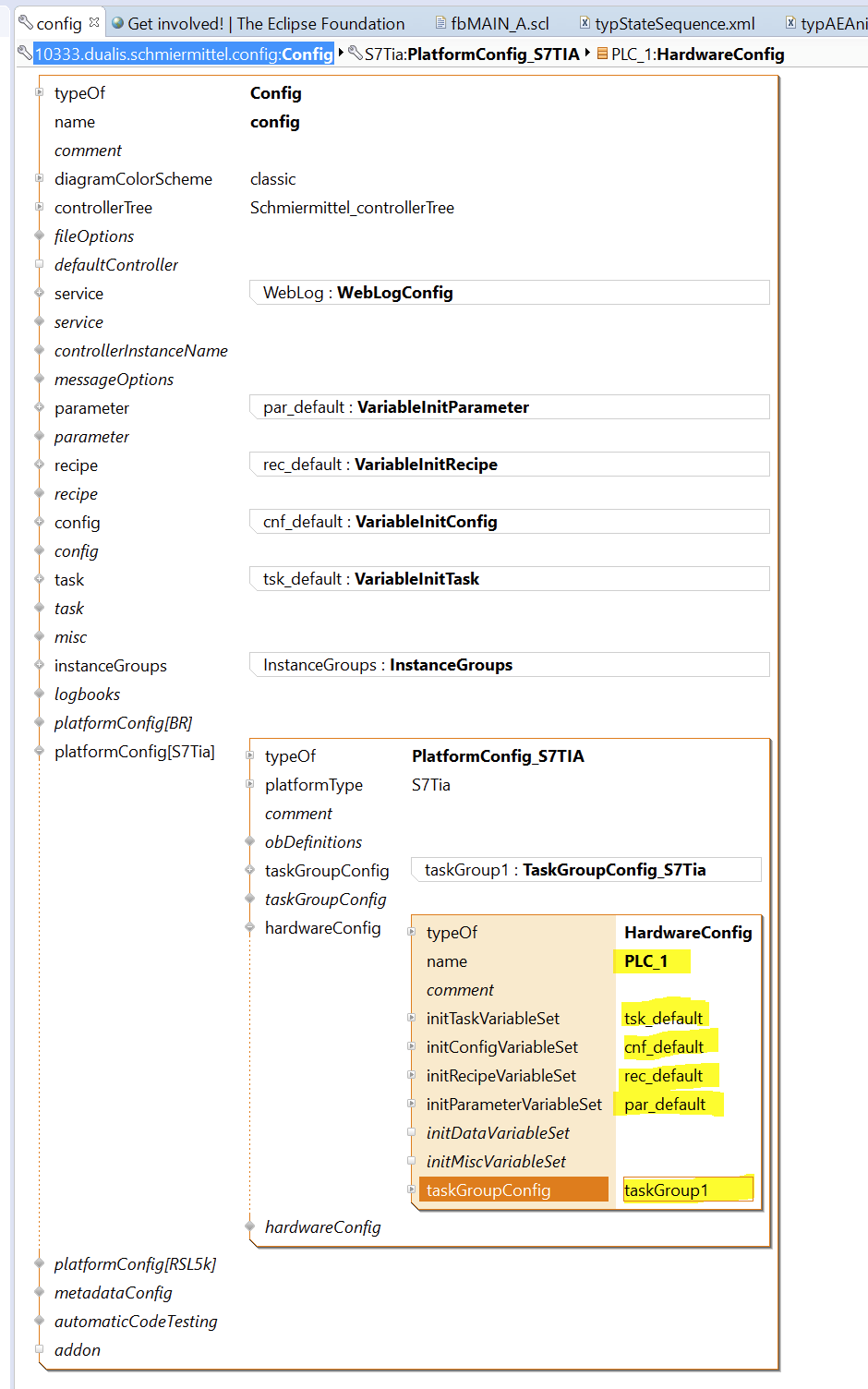This screenshot has width=868, height=1389.
Task: Click the highlighted taskGroup1 value field
Action: (x=687, y=1190)
